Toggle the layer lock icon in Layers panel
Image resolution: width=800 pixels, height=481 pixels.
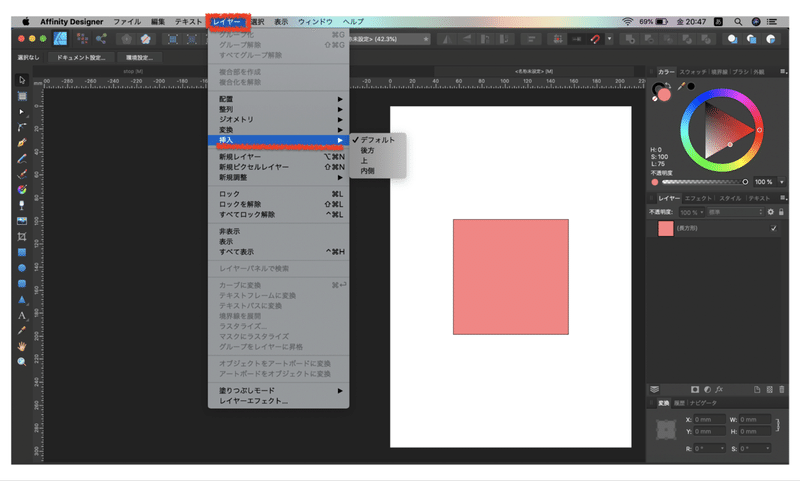[781, 212]
